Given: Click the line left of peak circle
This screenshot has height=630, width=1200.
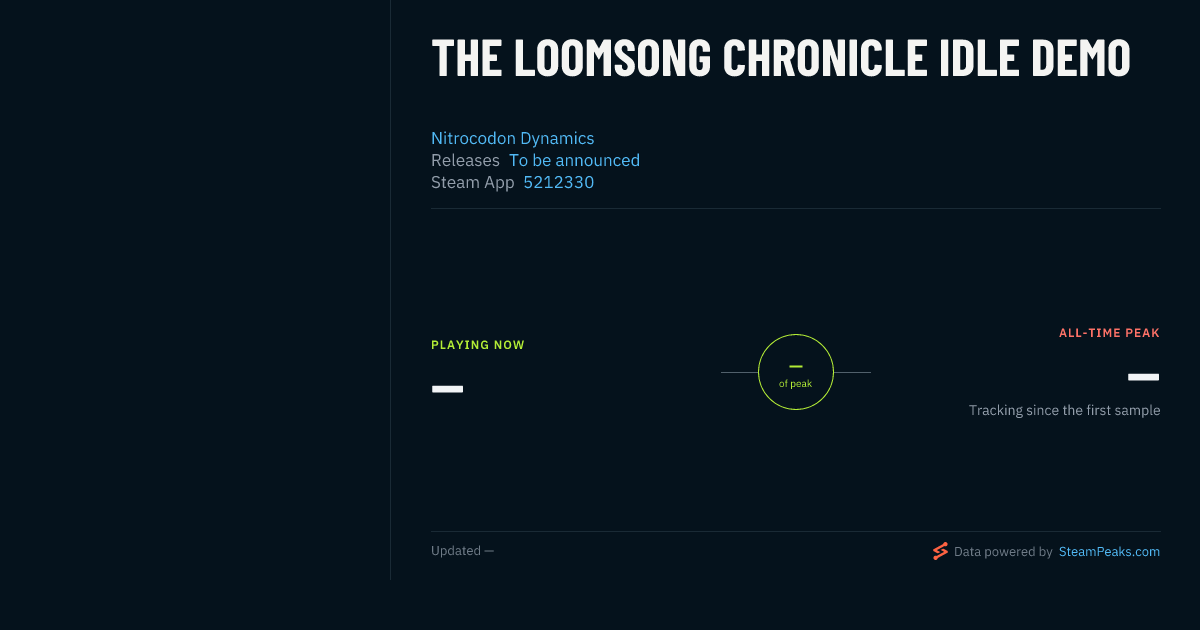Looking at the screenshot, I should point(739,372).
